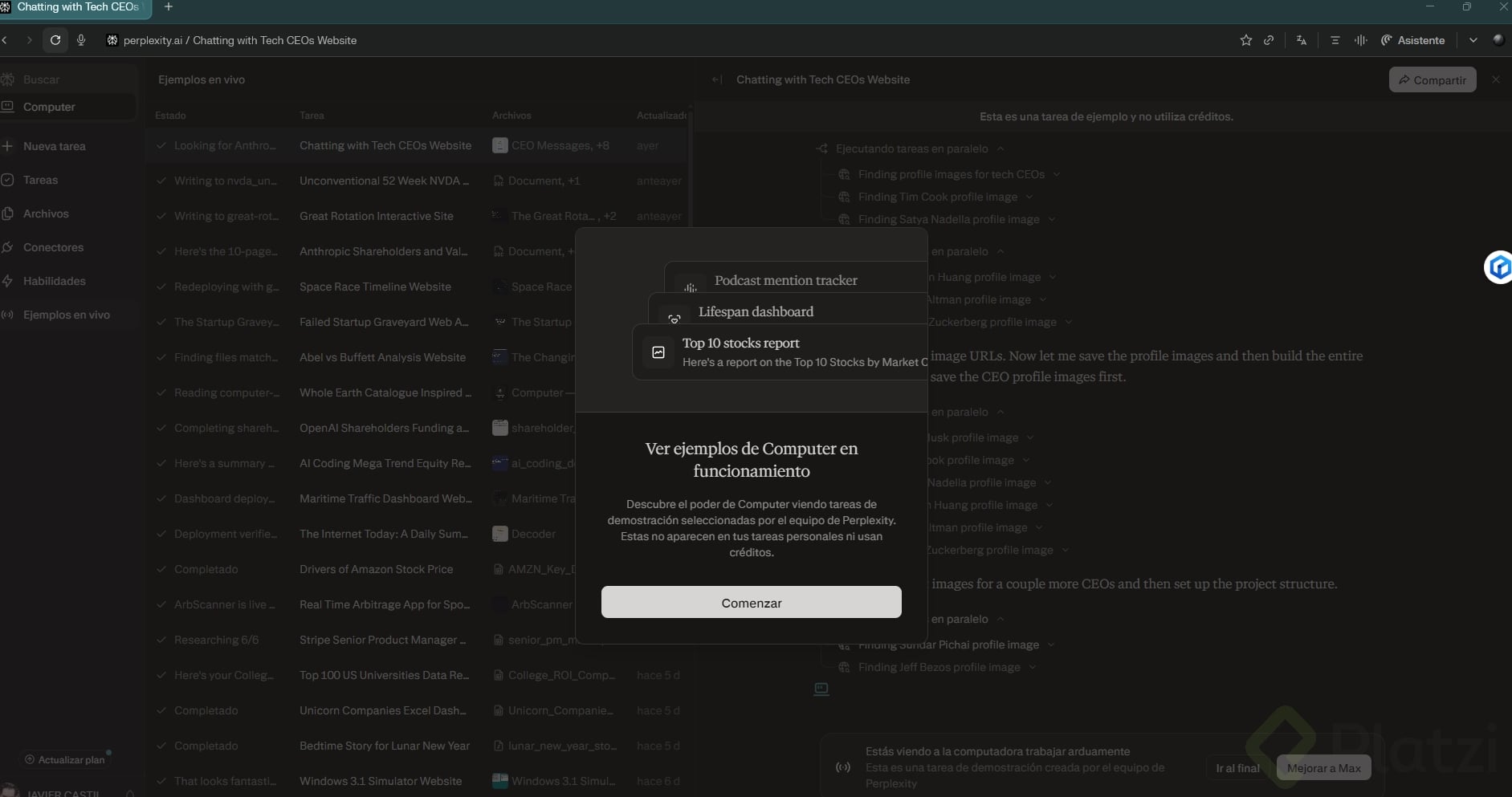Screen dimensions: 1512x797
Task: Open Drivers of Amazon Stock Price task
Action: (x=418, y=569)
